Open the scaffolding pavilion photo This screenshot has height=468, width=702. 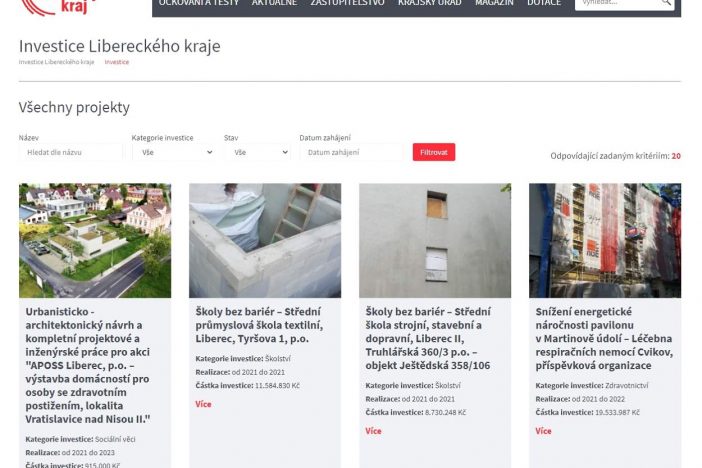click(x=605, y=240)
